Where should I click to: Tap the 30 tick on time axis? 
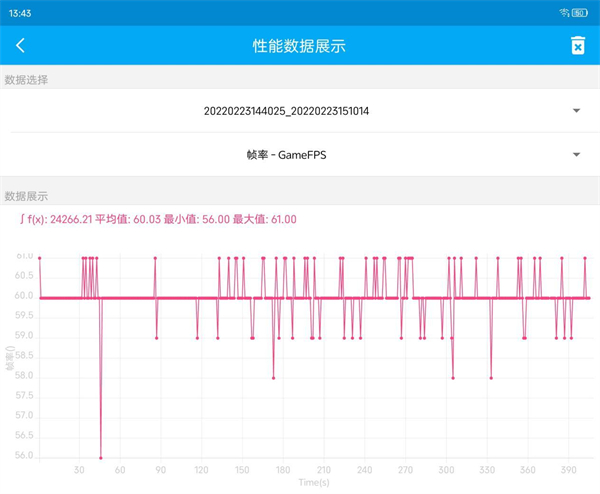79,468
